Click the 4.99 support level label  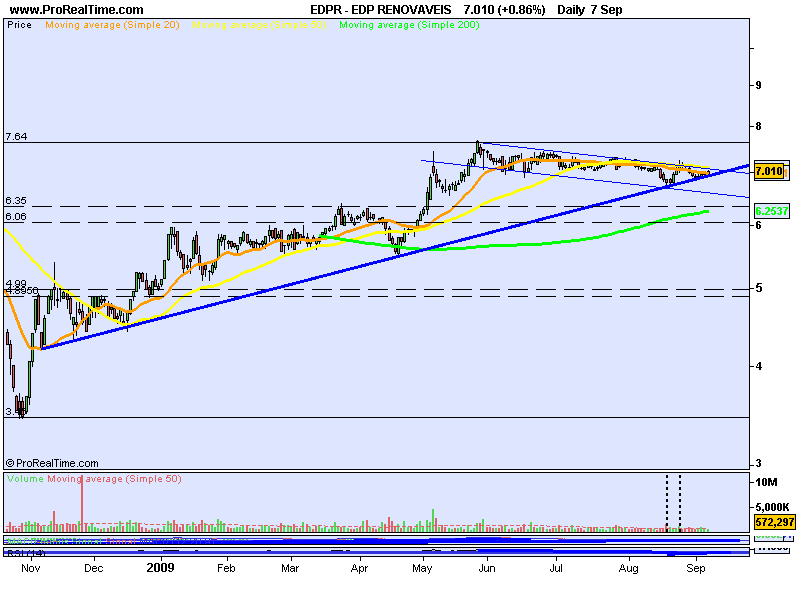16,284
